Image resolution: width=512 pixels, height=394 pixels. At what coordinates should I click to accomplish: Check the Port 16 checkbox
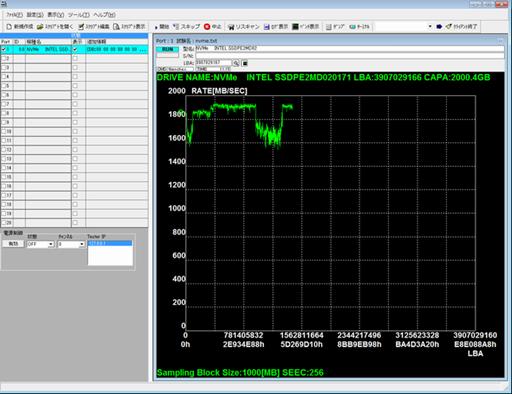4,186
